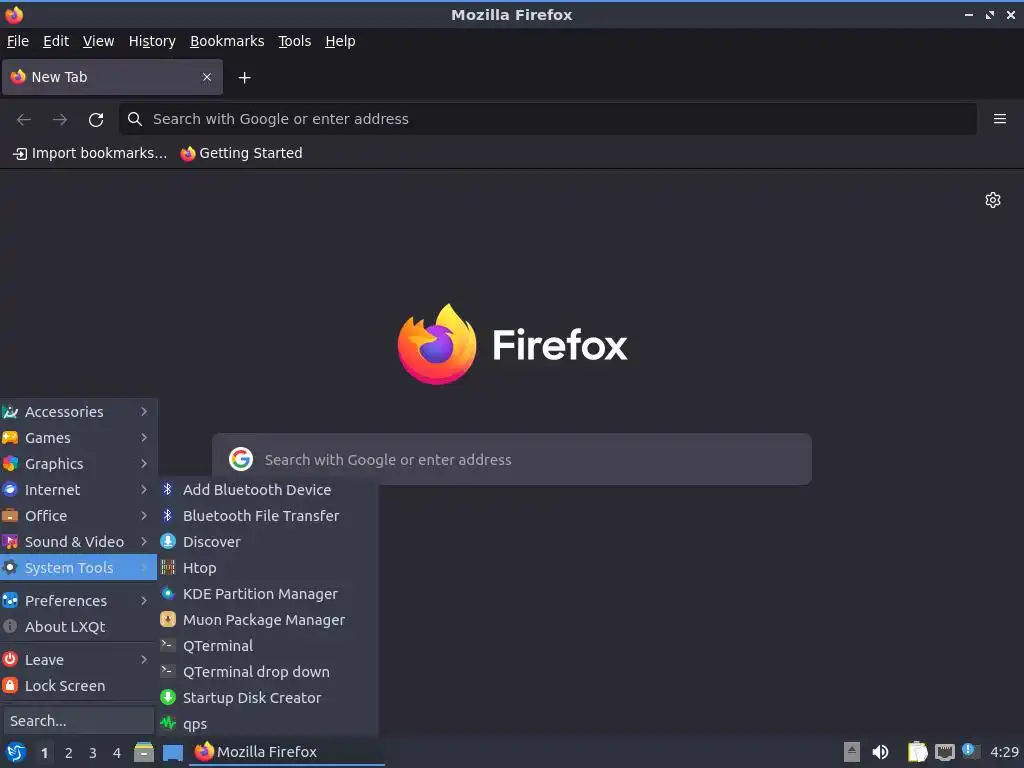Screen dimensions: 1024x768
Task: Switch to virtual desktop 4
Action: tap(117, 753)
